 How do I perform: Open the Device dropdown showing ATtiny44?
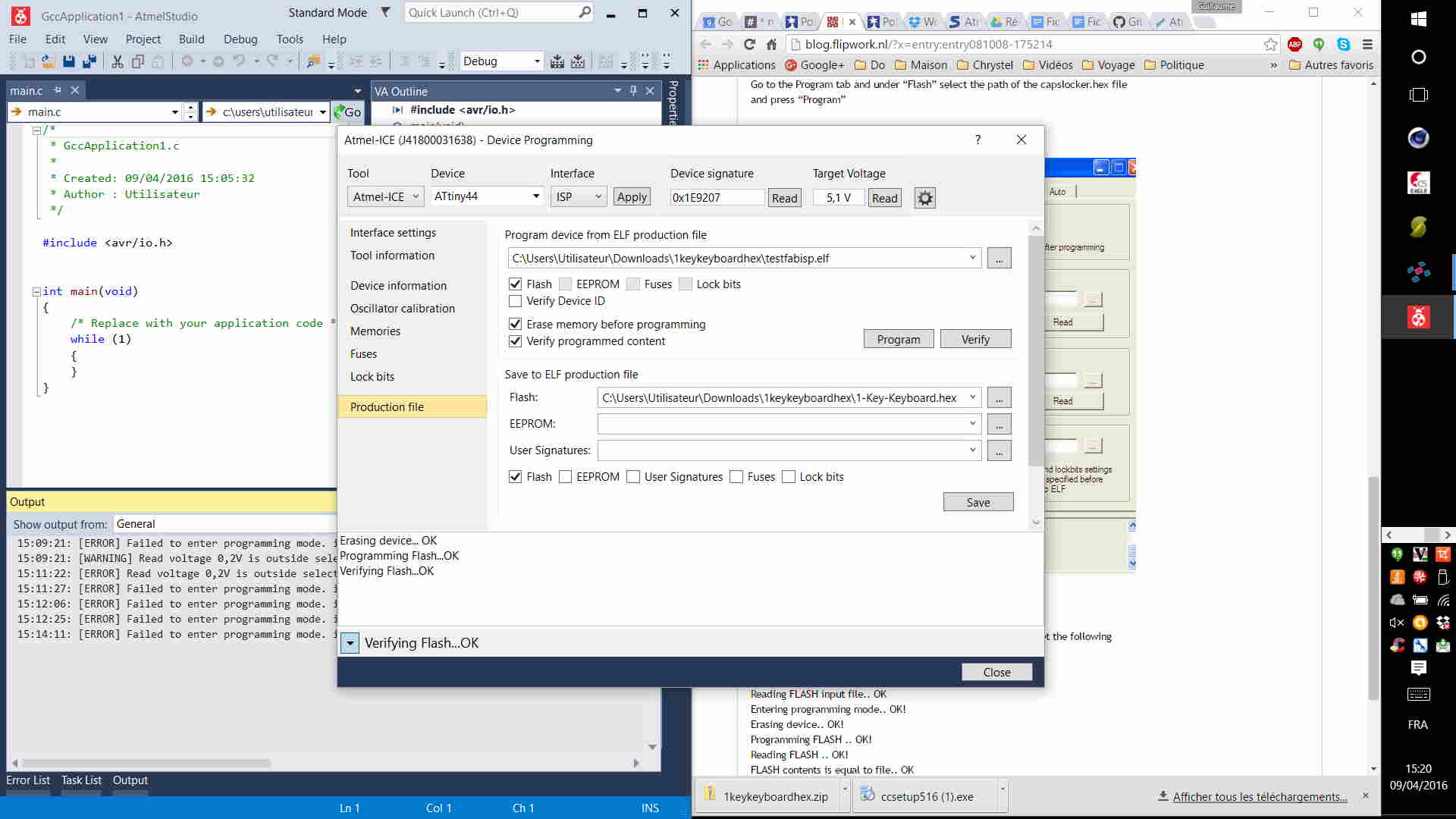click(x=535, y=196)
